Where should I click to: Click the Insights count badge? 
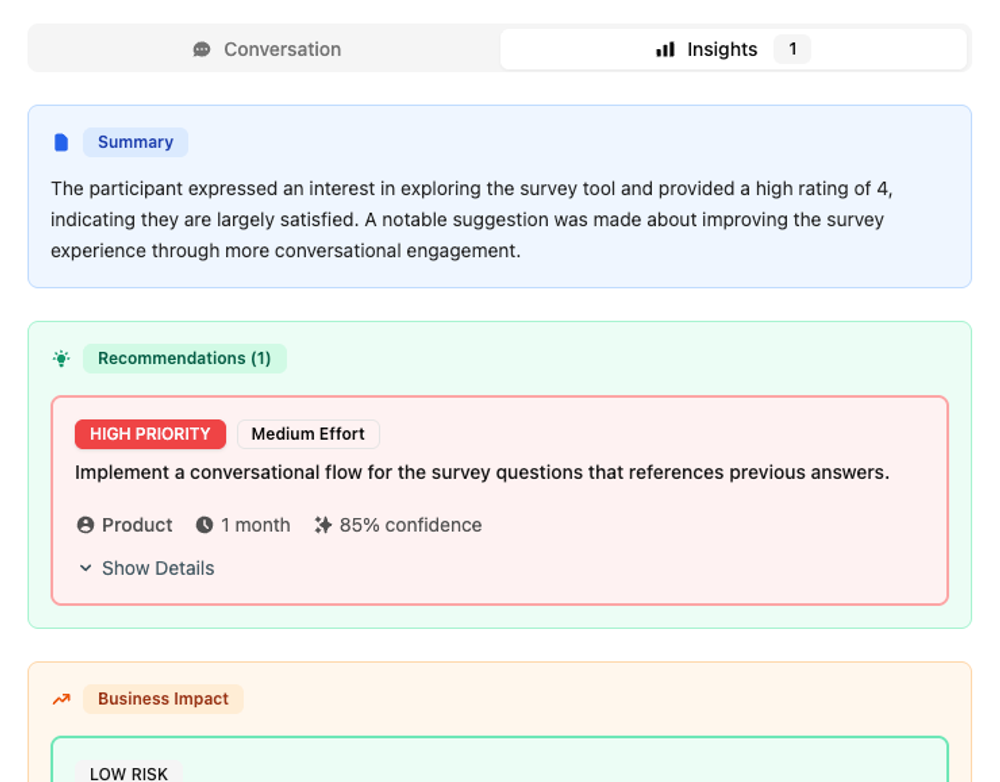pyautogui.click(x=792, y=49)
